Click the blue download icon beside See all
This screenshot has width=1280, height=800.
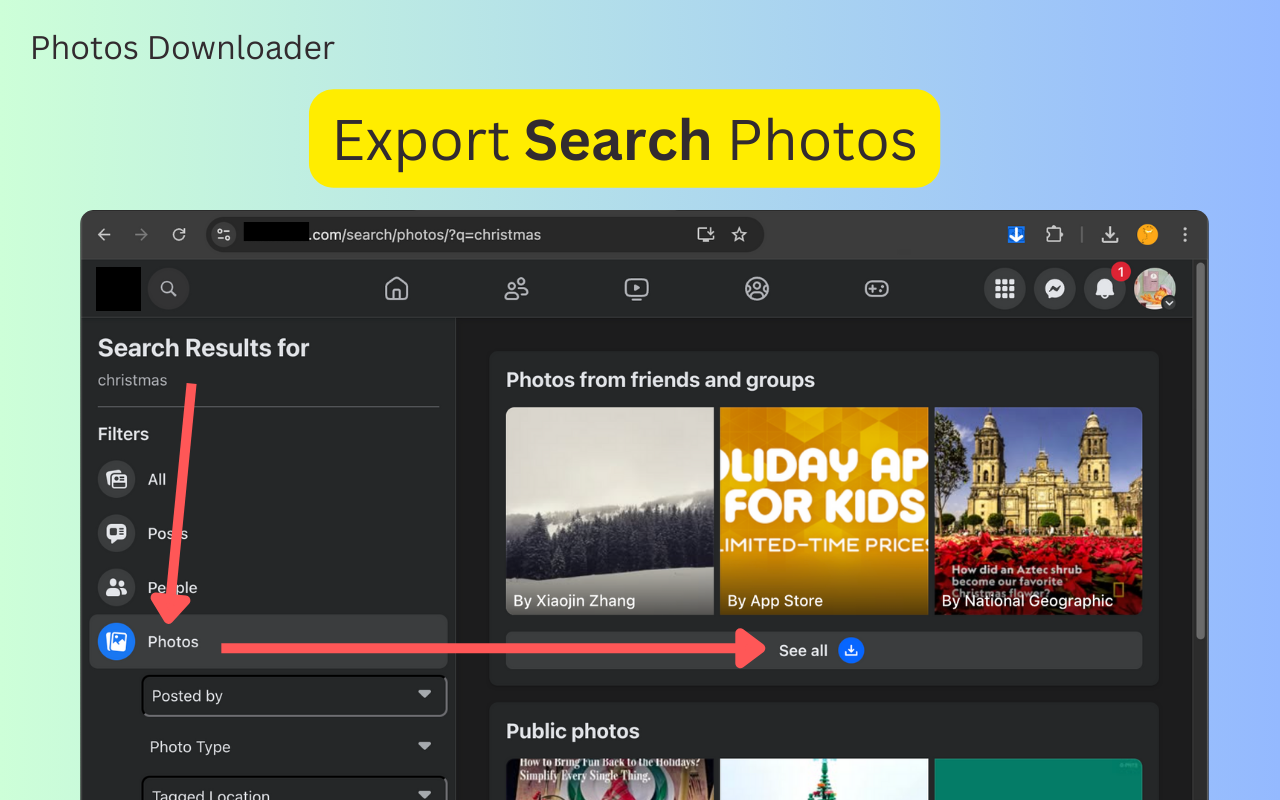[x=851, y=650]
